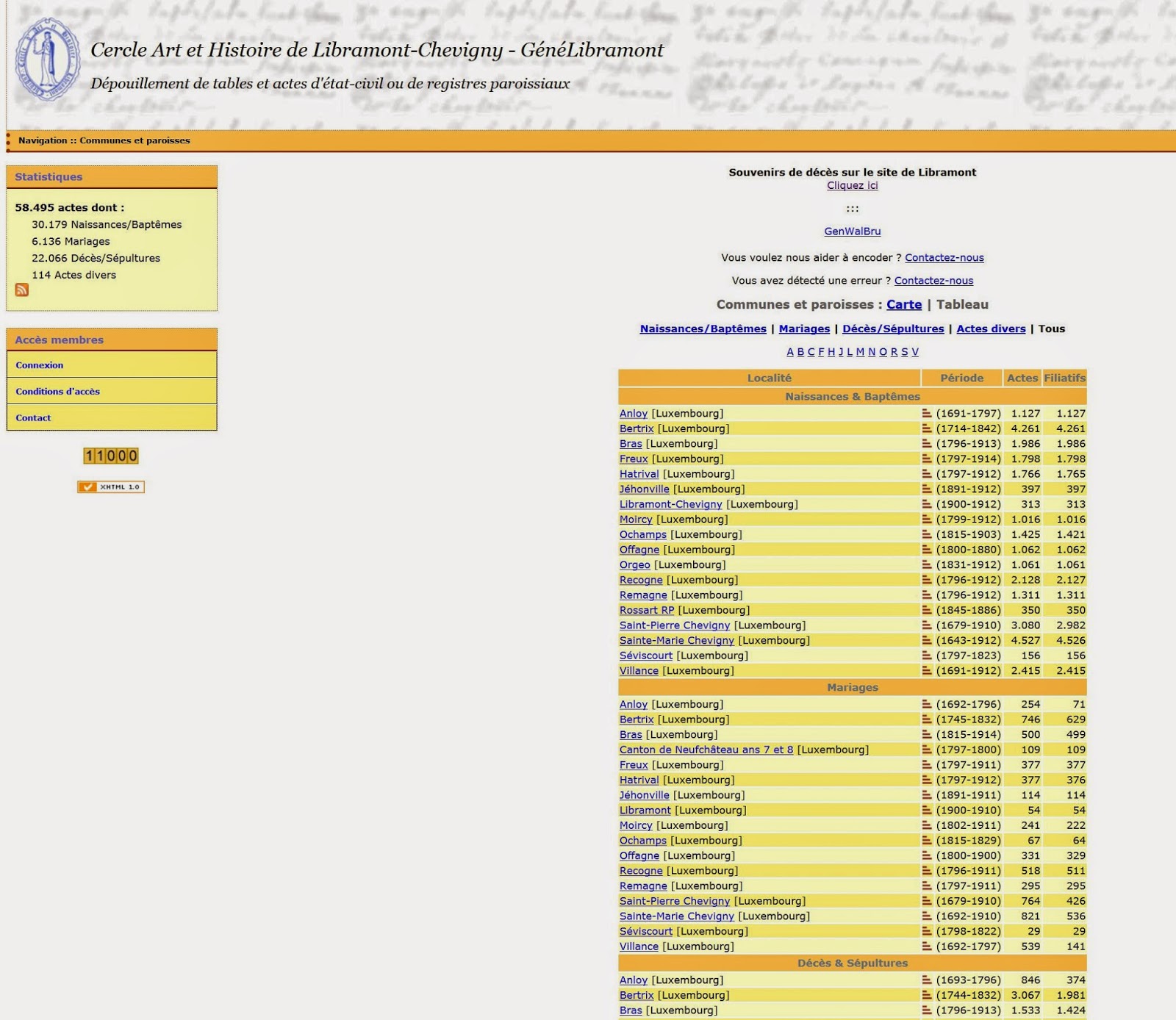Jump to letter M in alphabet index
Viewport: 1176px width, 1020px height.
860,352
